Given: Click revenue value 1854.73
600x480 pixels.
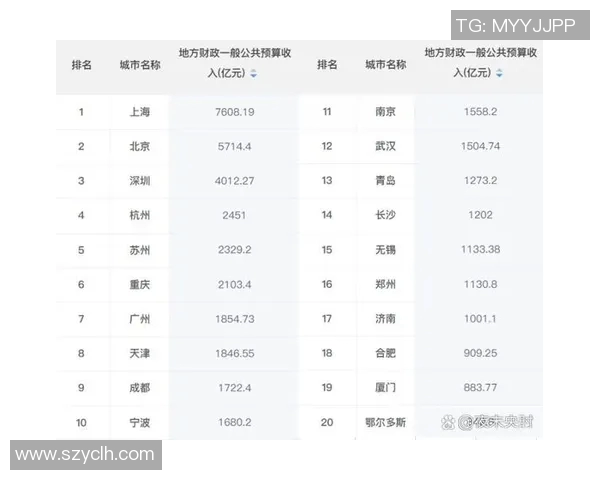Looking at the screenshot, I should click(x=235, y=319).
